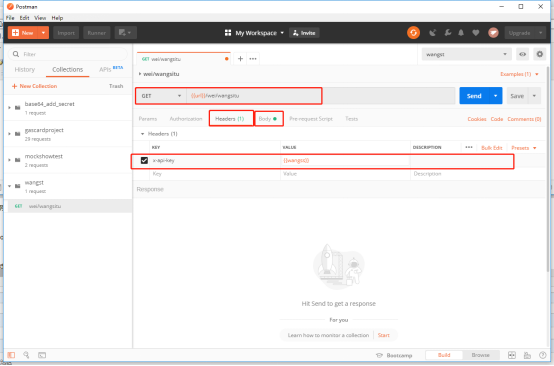
Task: Switch to the Body tab
Action: (x=267, y=119)
